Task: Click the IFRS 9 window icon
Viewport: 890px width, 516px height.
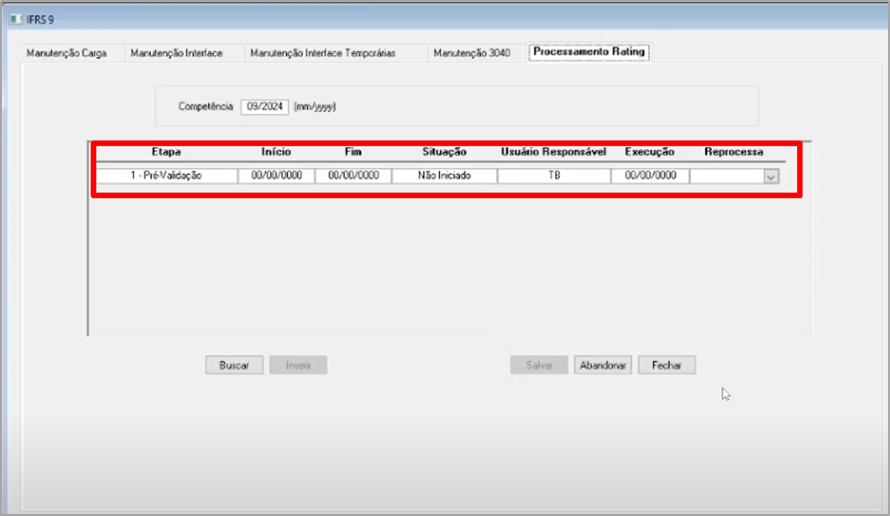Action: coord(16,19)
